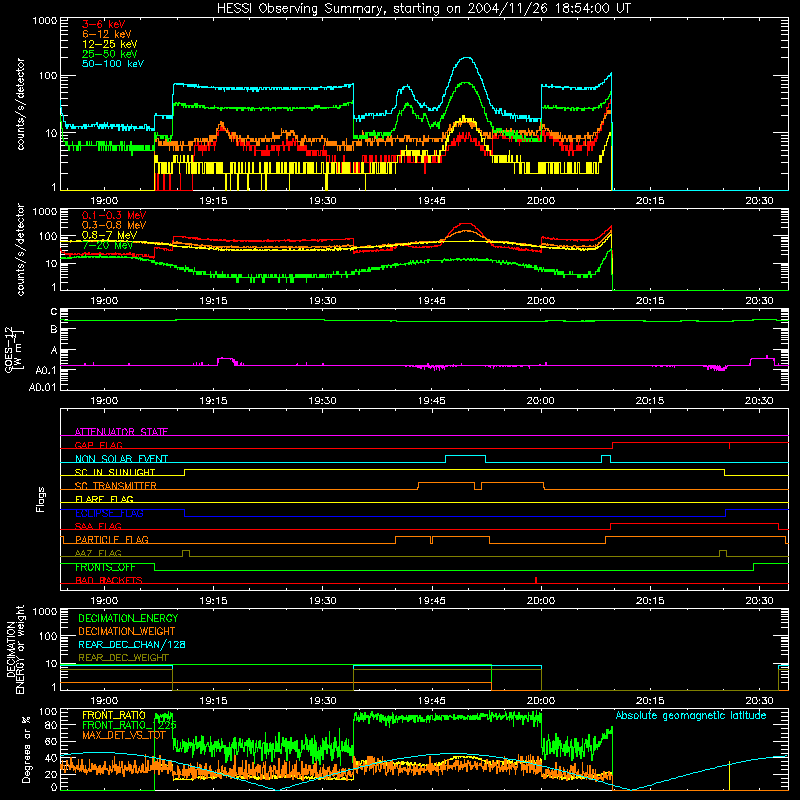The height and width of the screenshot is (800, 800).
Task: Click the DECIMATION_ENERGY legend label
Action: 128,618
